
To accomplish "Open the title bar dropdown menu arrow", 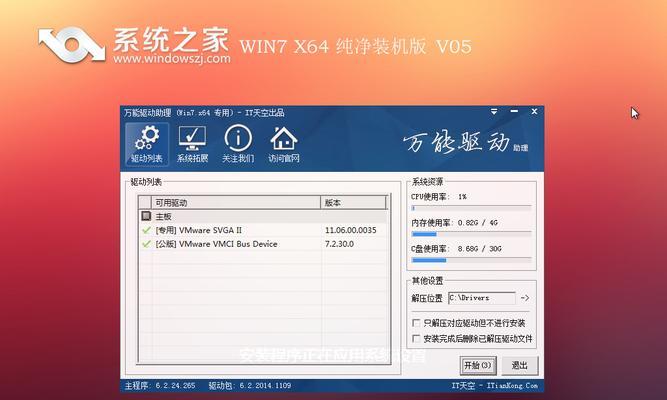I will [x=494, y=111].
